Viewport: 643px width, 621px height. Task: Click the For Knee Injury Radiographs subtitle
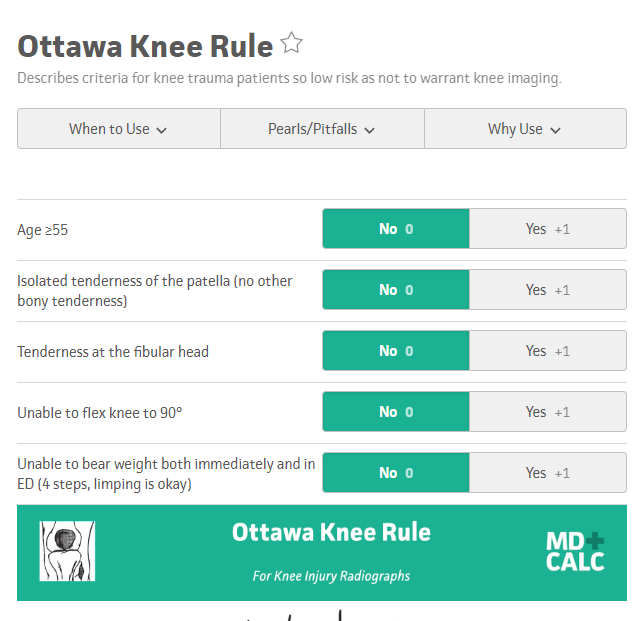[331, 576]
